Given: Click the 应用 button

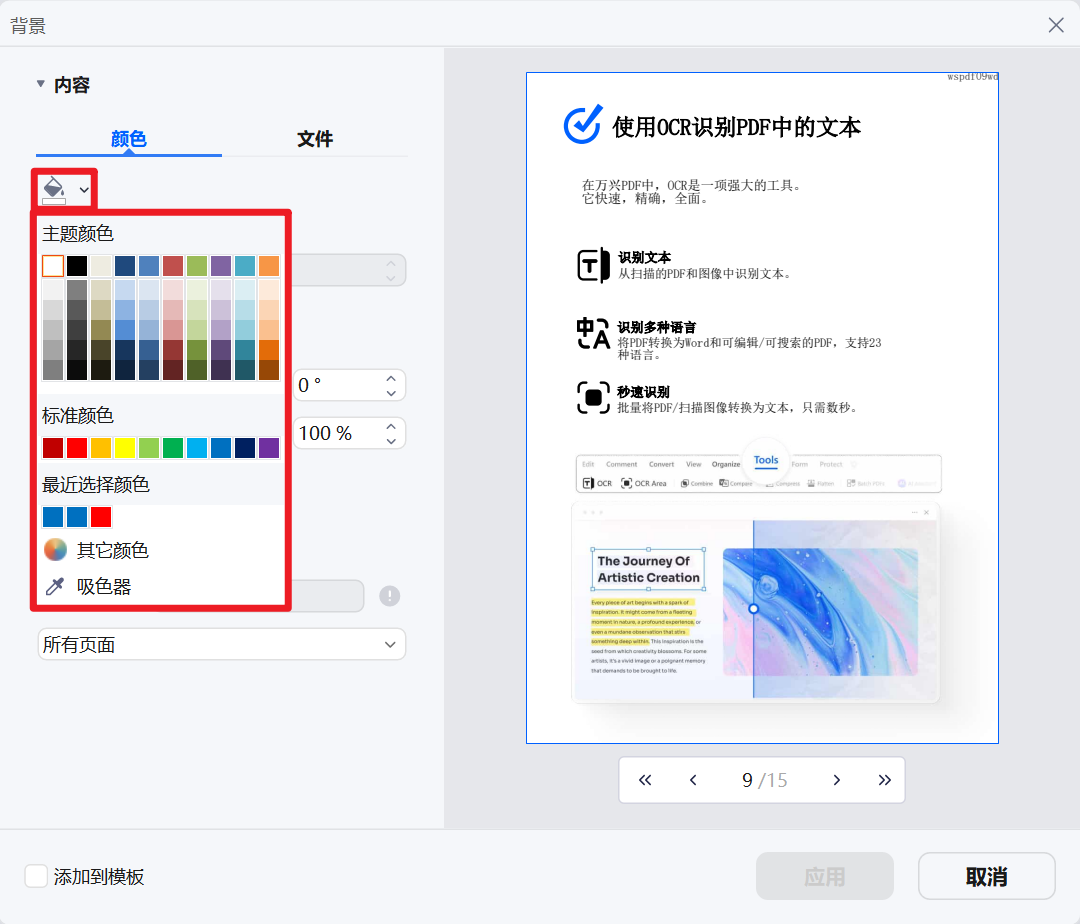Looking at the screenshot, I should click(825, 875).
